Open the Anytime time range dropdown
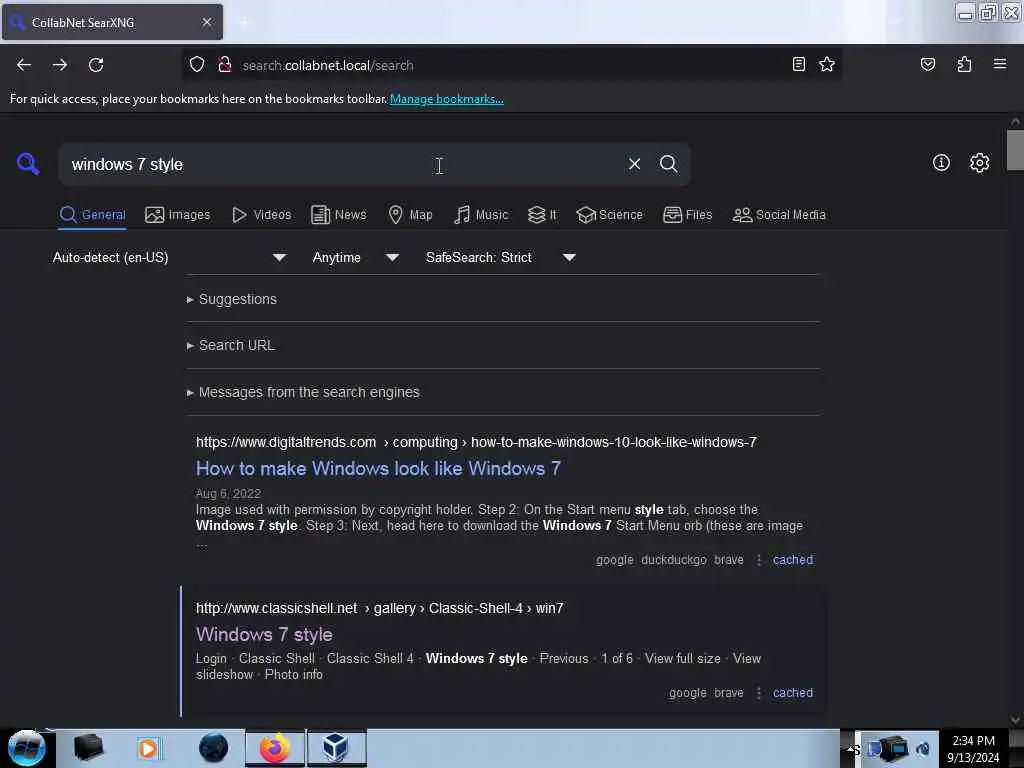 coord(355,257)
